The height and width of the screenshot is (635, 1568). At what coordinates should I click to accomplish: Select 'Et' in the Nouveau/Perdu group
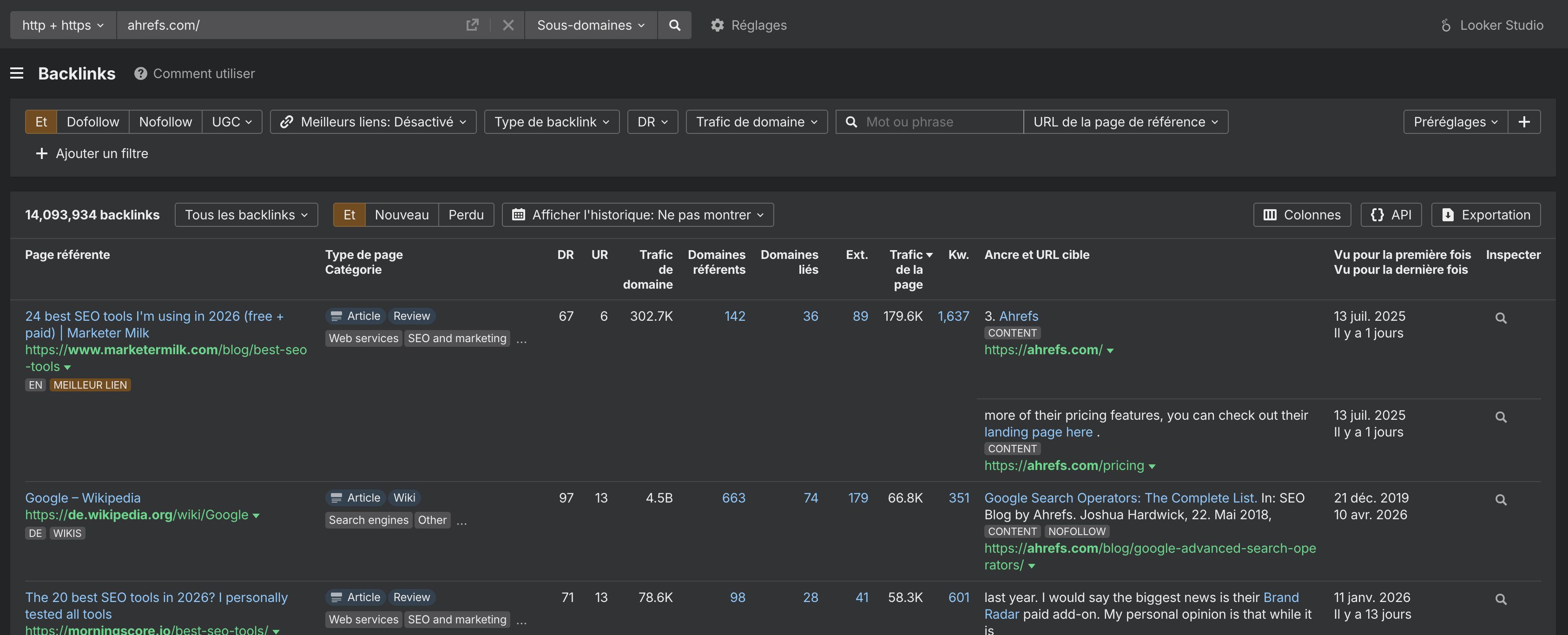[x=349, y=215]
